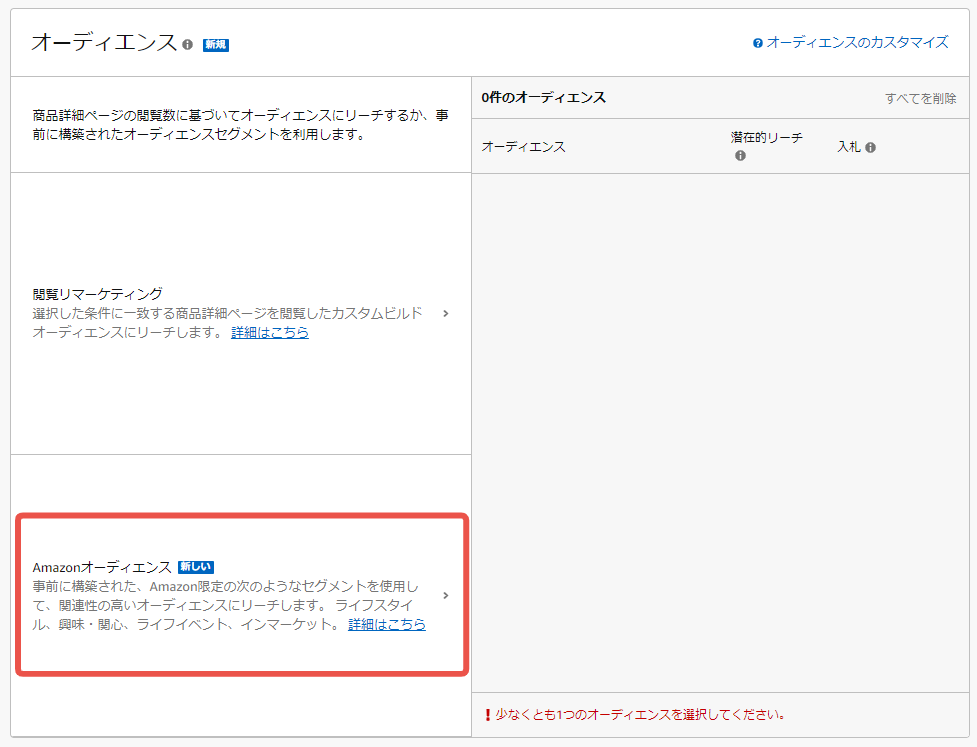Open 詳細はこちら link under 閲覧リマーケティング

[x=270, y=332]
